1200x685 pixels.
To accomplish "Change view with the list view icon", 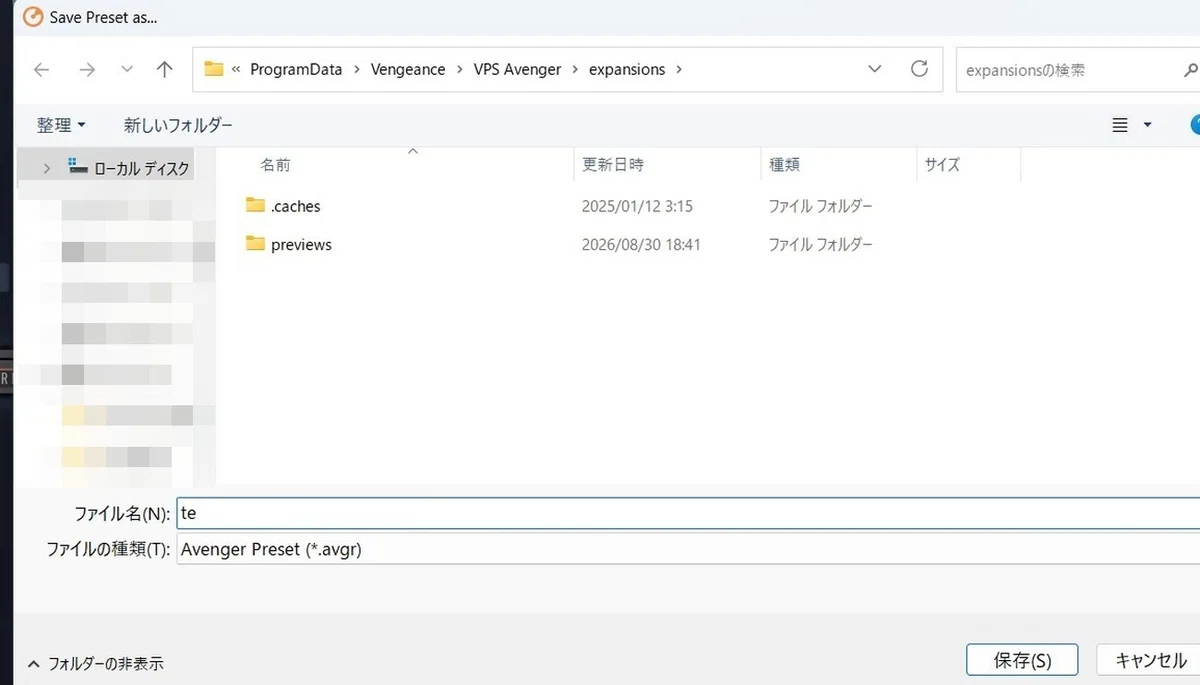I will click(x=1120, y=125).
